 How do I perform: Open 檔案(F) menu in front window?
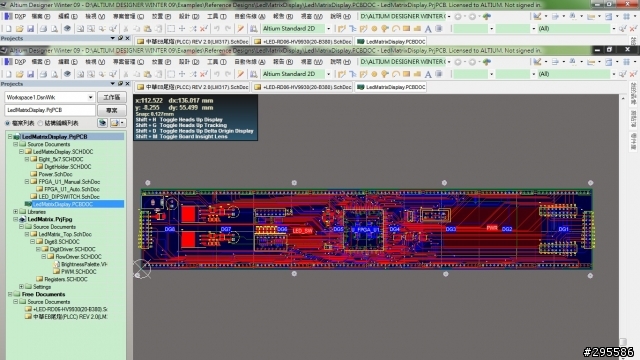[41, 62]
